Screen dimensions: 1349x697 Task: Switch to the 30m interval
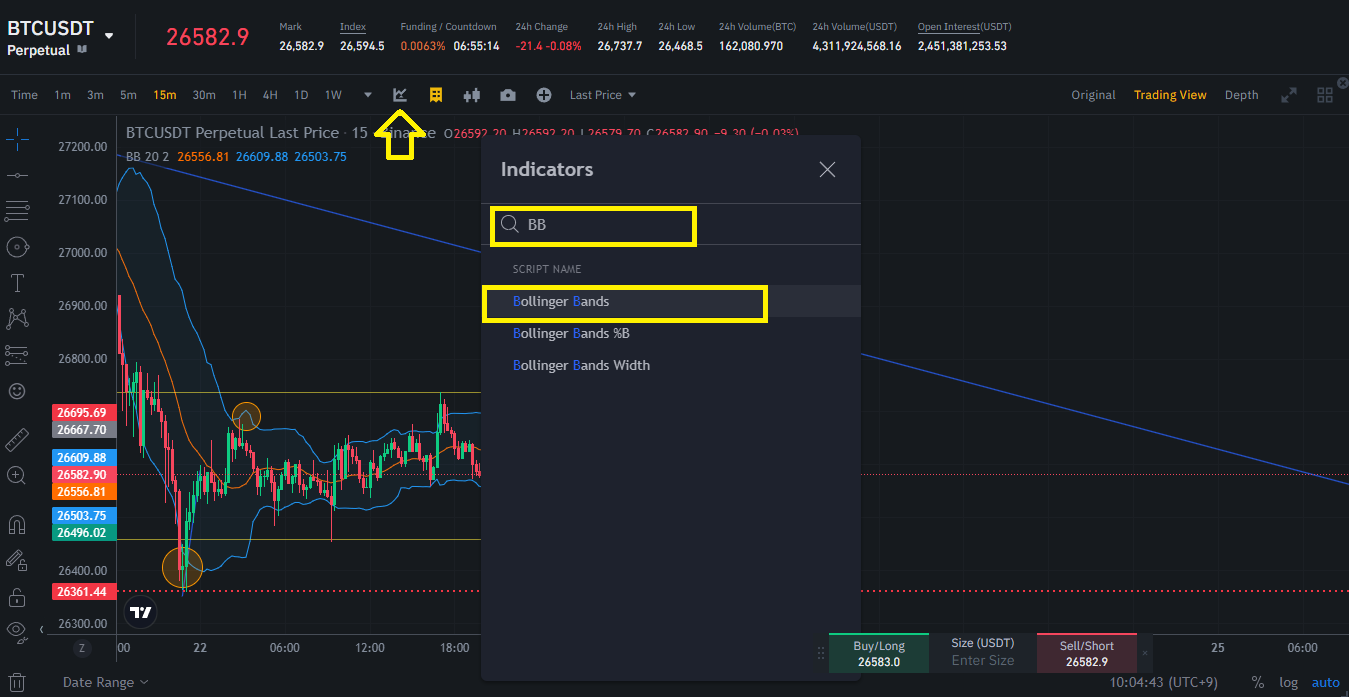click(204, 95)
